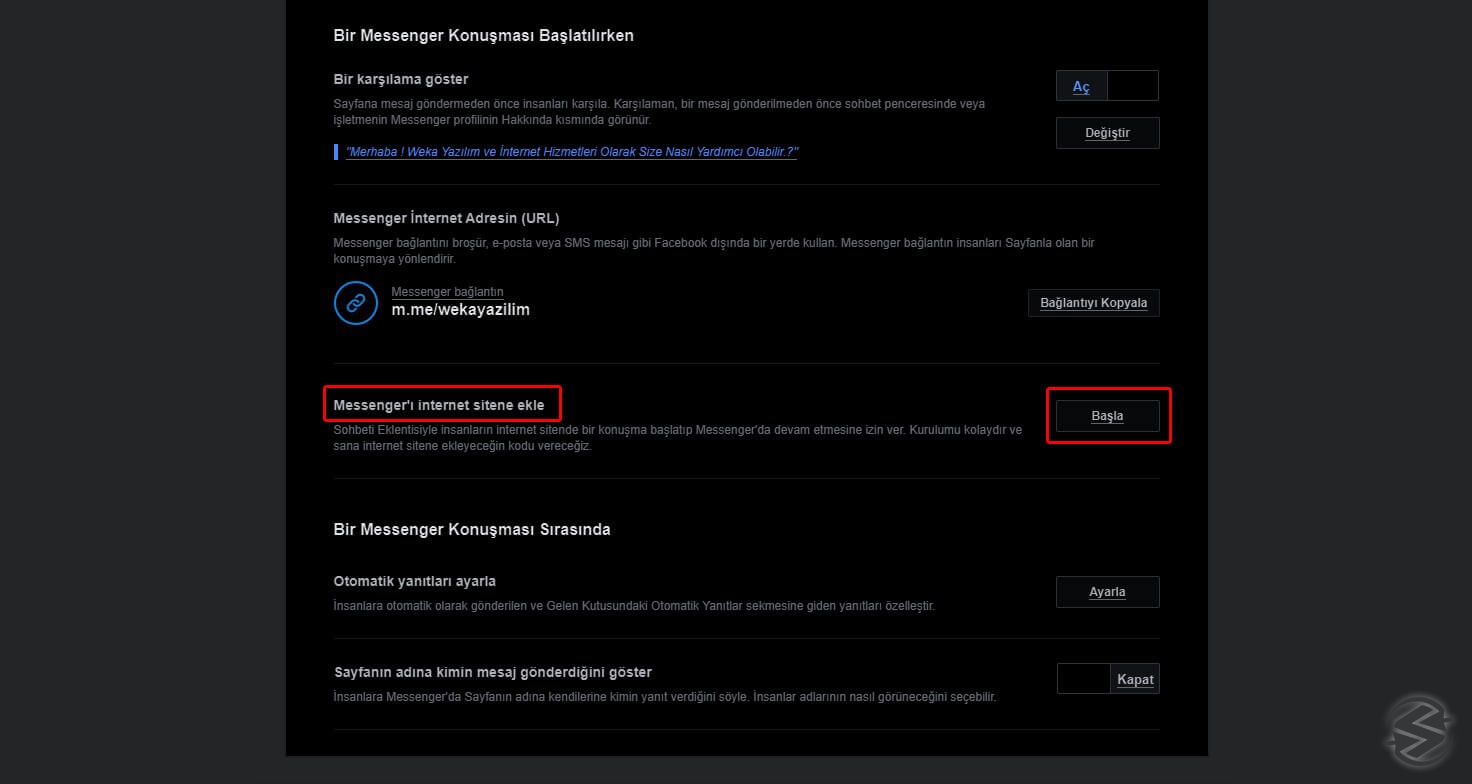1472x784 pixels.
Task: Click the blue Messenger link chain icon
Action: 355,302
